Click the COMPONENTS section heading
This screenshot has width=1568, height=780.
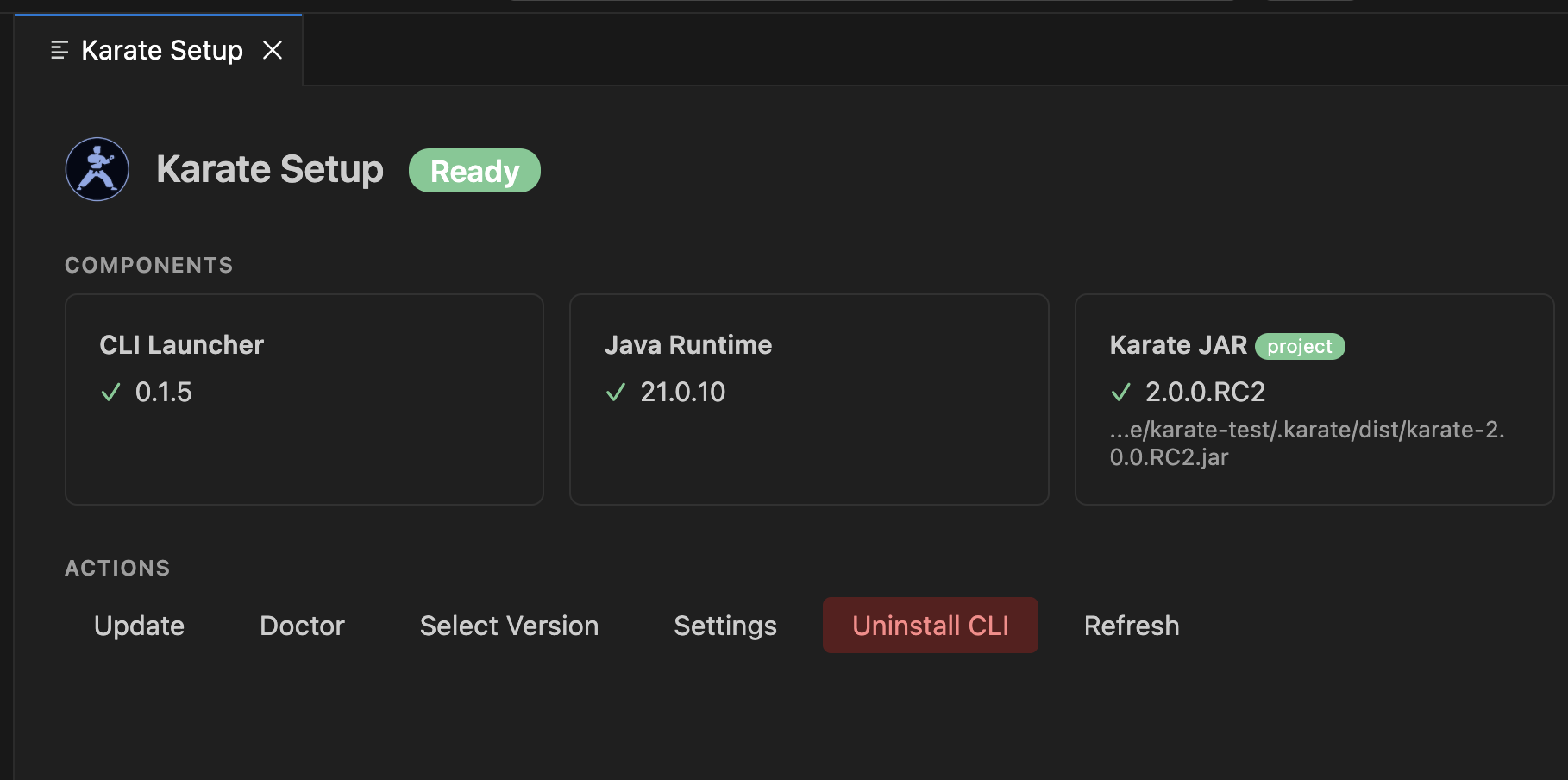point(149,266)
